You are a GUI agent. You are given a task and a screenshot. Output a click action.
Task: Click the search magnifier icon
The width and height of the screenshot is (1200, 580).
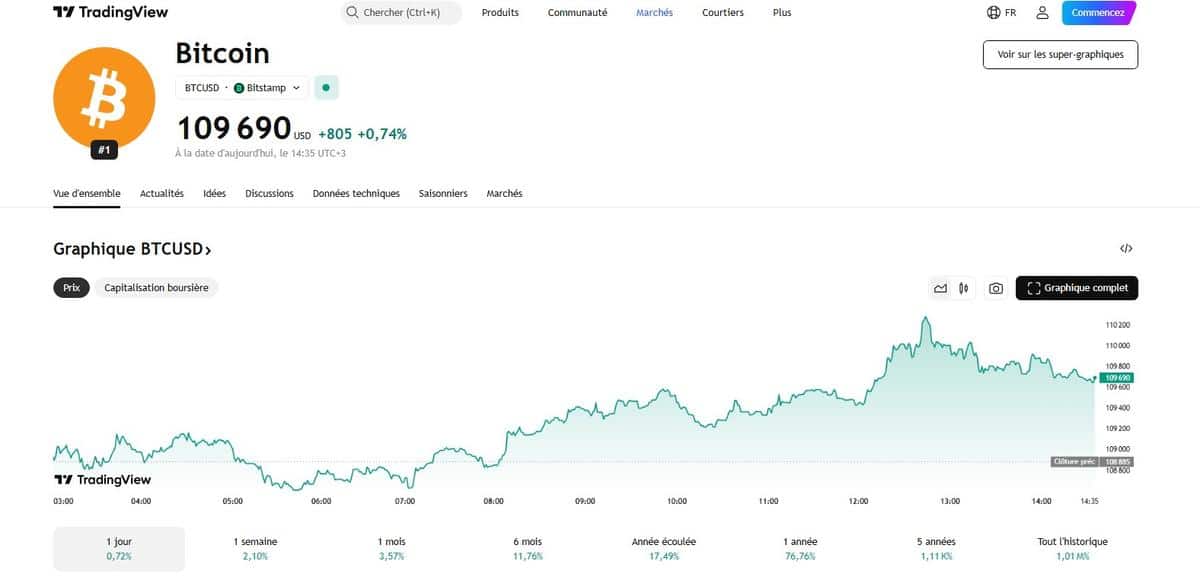[352, 13]
